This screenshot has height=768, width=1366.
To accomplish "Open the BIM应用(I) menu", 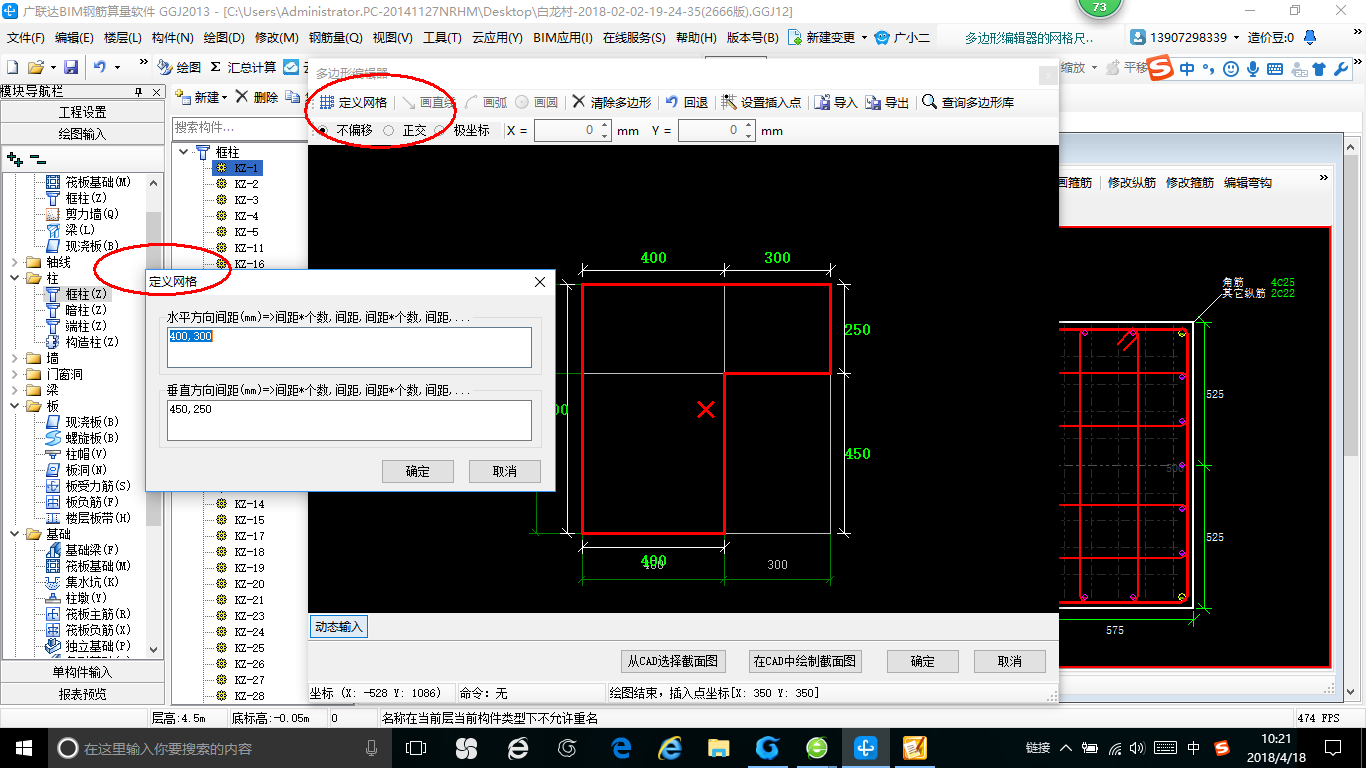I will (563, 38).
